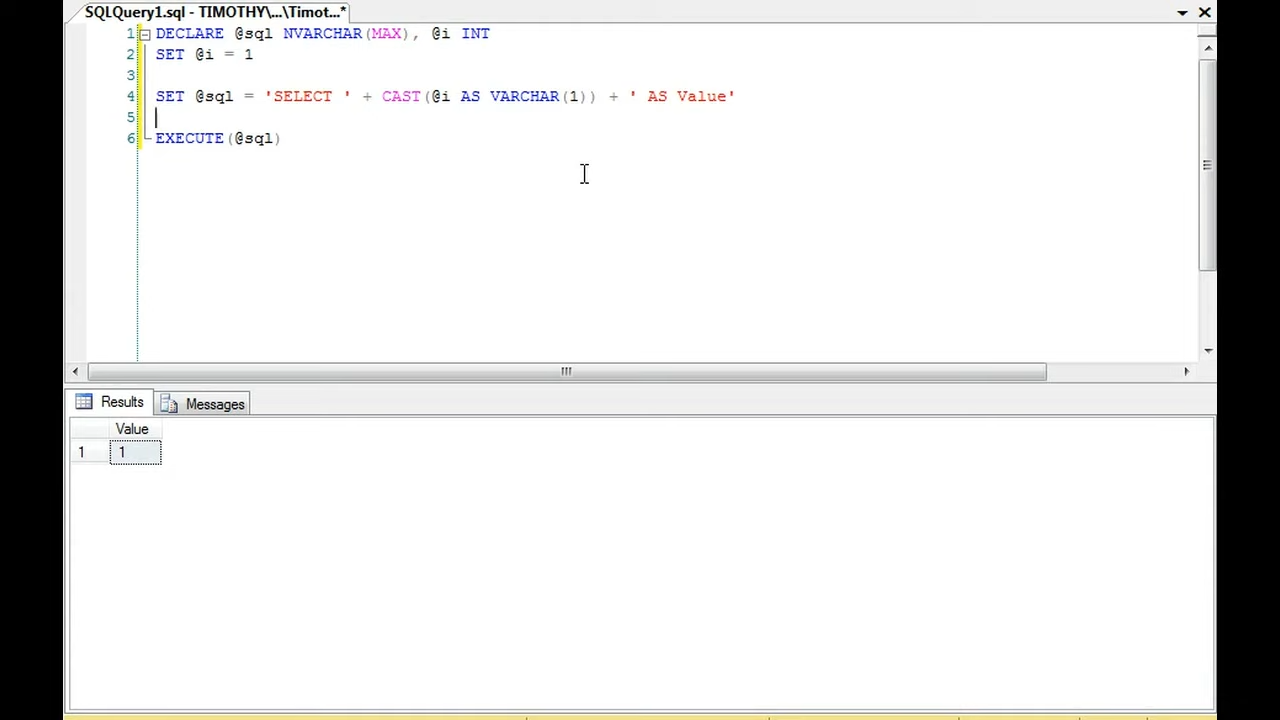The width and height of the screenshot is (1280, 720).
Task: Click the editor's horizontal scrollbar thumb
Action: (x=566, y=371)
